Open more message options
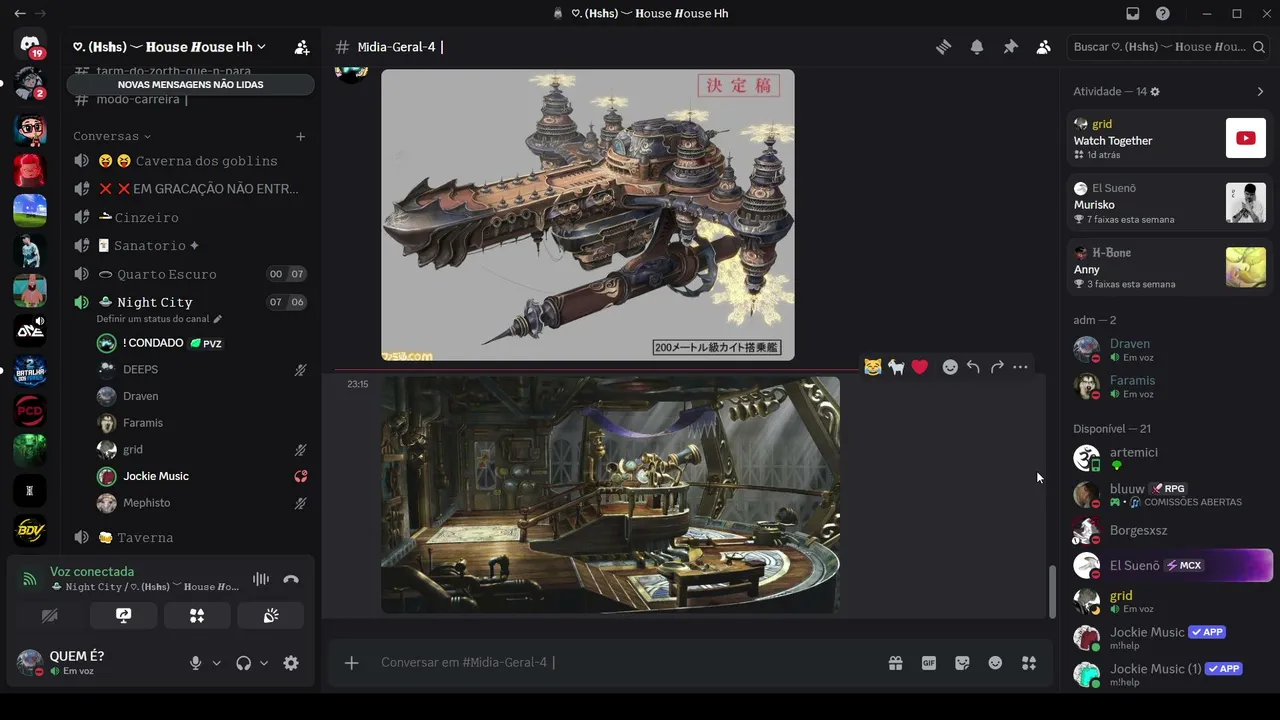The width and height of the screenshot is (1280, 720). pos(1020,367)
